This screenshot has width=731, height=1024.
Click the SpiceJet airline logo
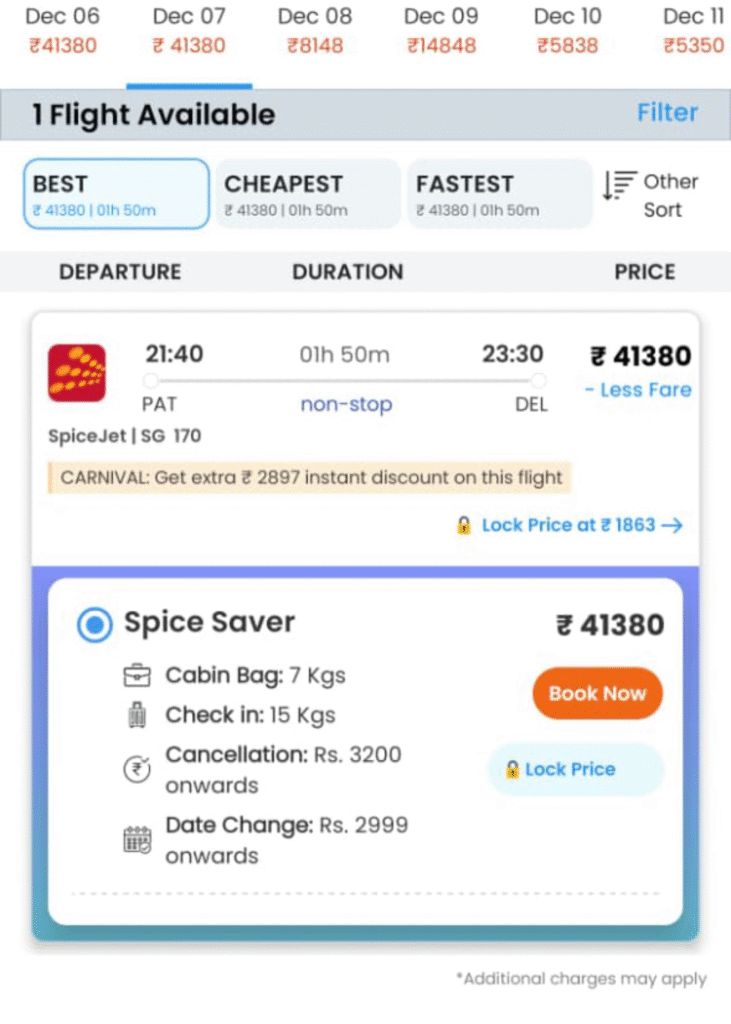pos(77,373)
